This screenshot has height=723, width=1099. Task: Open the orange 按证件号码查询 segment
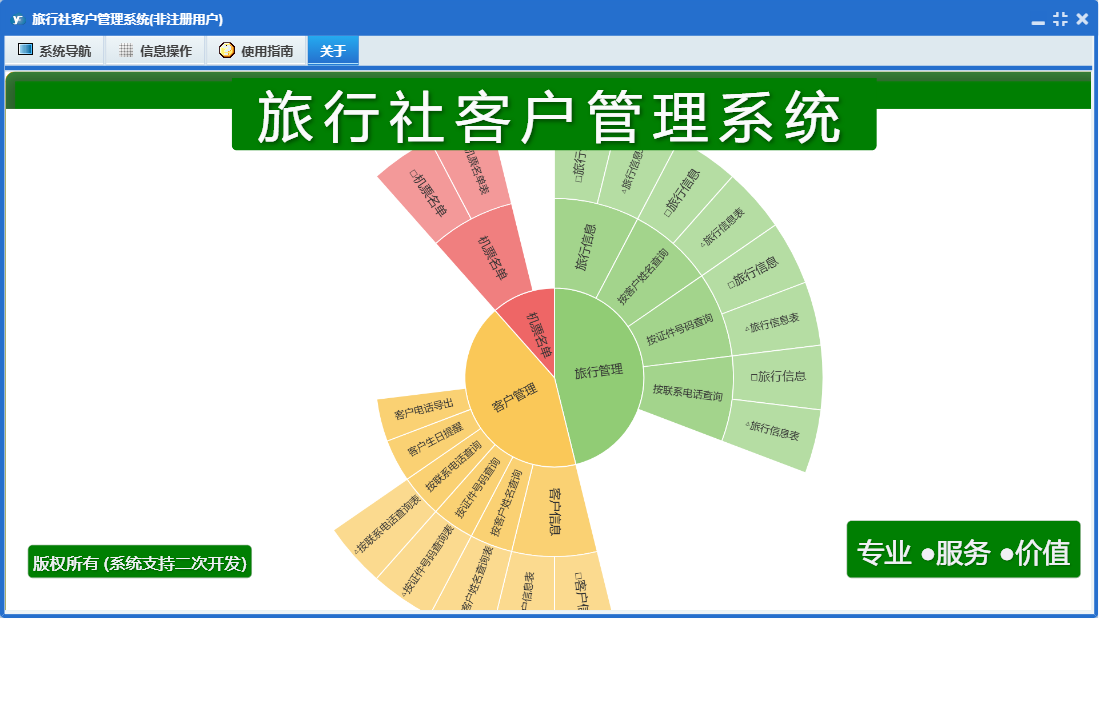[x=477, y=488]
